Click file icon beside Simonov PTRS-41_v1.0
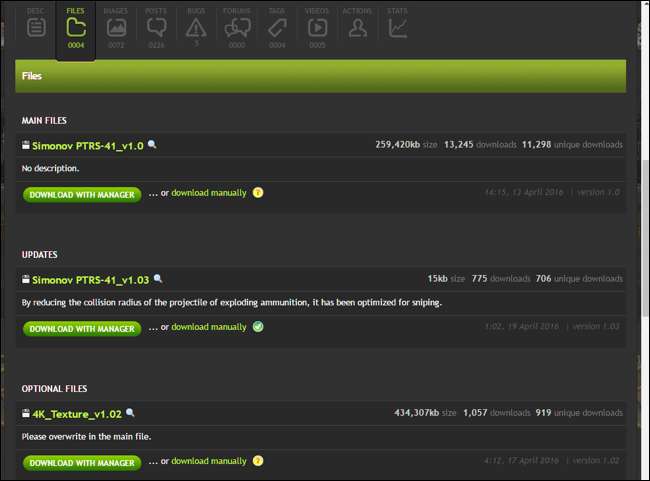The width and height of the screenshot is (650, 481). (x=26, y=145)
